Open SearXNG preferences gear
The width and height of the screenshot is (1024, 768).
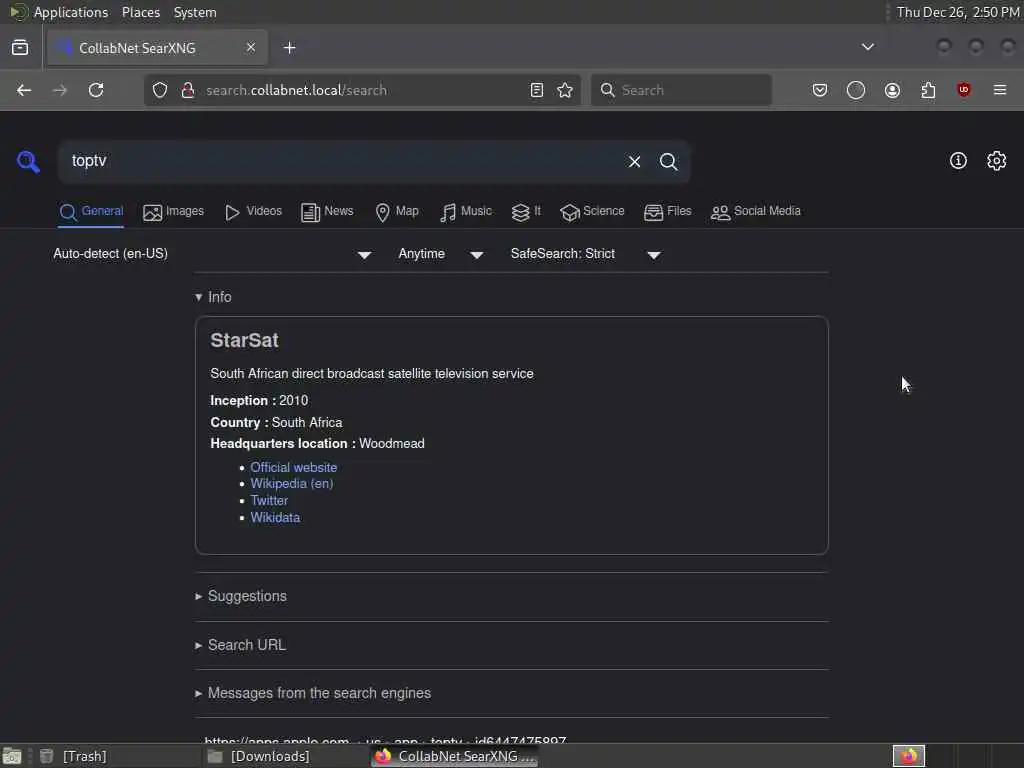click(997, 161)
